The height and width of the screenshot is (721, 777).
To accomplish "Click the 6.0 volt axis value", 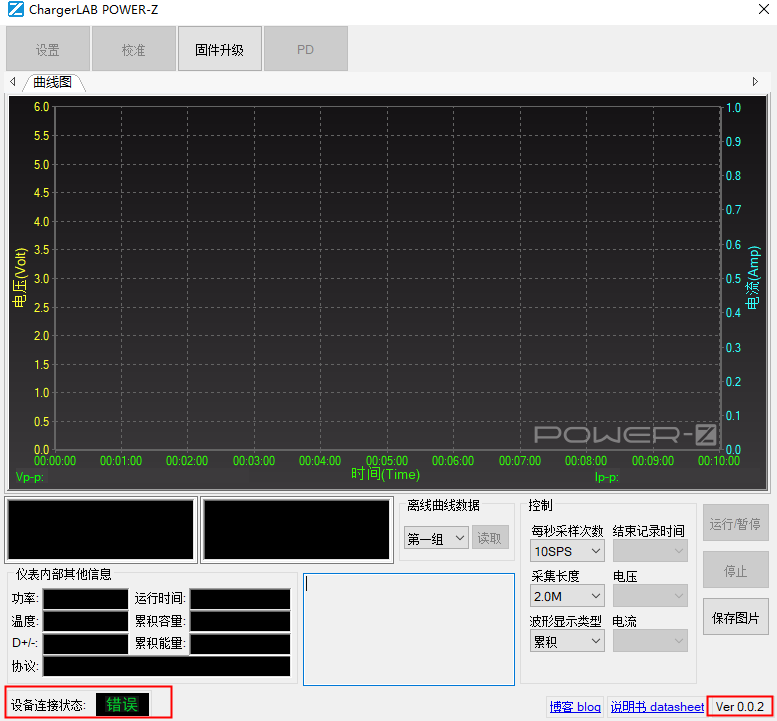I will tap(41, 107).
